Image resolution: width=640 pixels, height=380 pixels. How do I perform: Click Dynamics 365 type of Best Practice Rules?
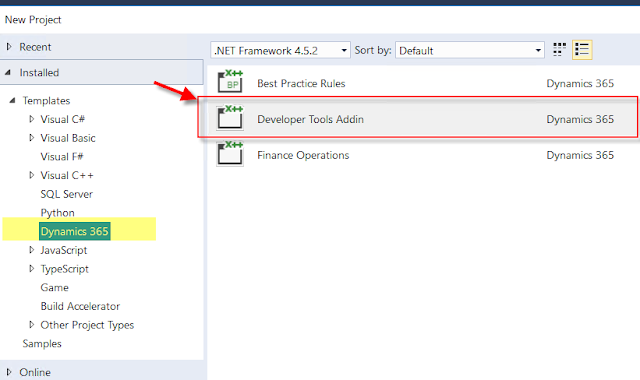[580, 83]
